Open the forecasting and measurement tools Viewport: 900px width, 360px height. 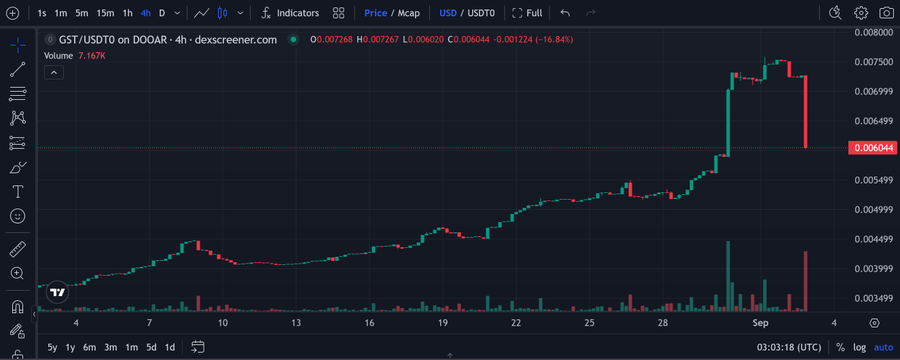click(18, 143)
